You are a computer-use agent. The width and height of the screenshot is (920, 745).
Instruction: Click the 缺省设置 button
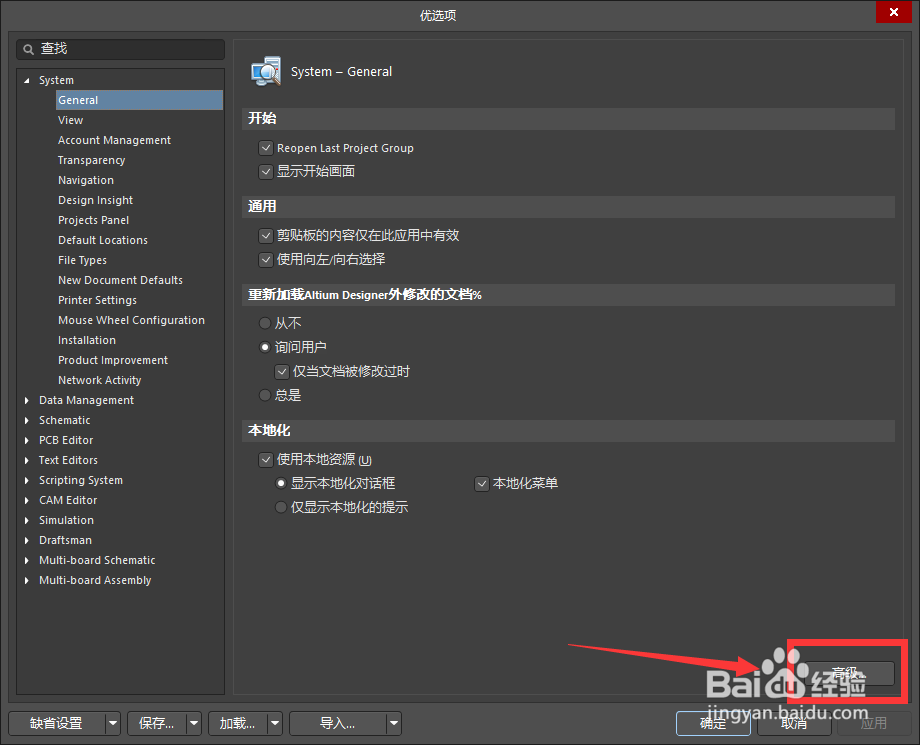57,723
